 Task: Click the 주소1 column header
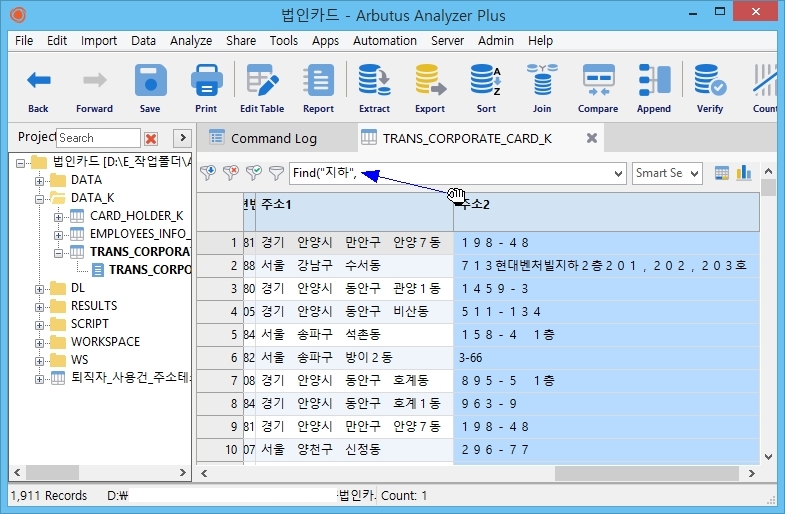[x=354, y=212]
